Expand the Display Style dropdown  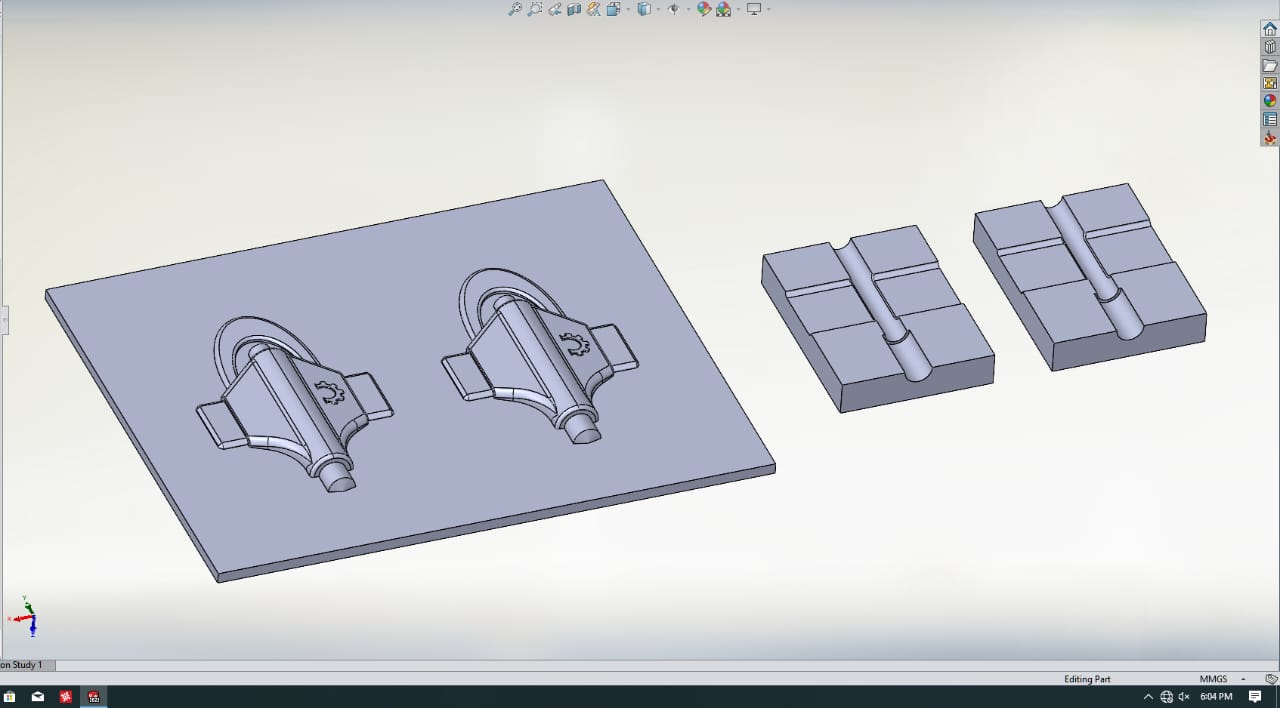click(x=658, y=10)
